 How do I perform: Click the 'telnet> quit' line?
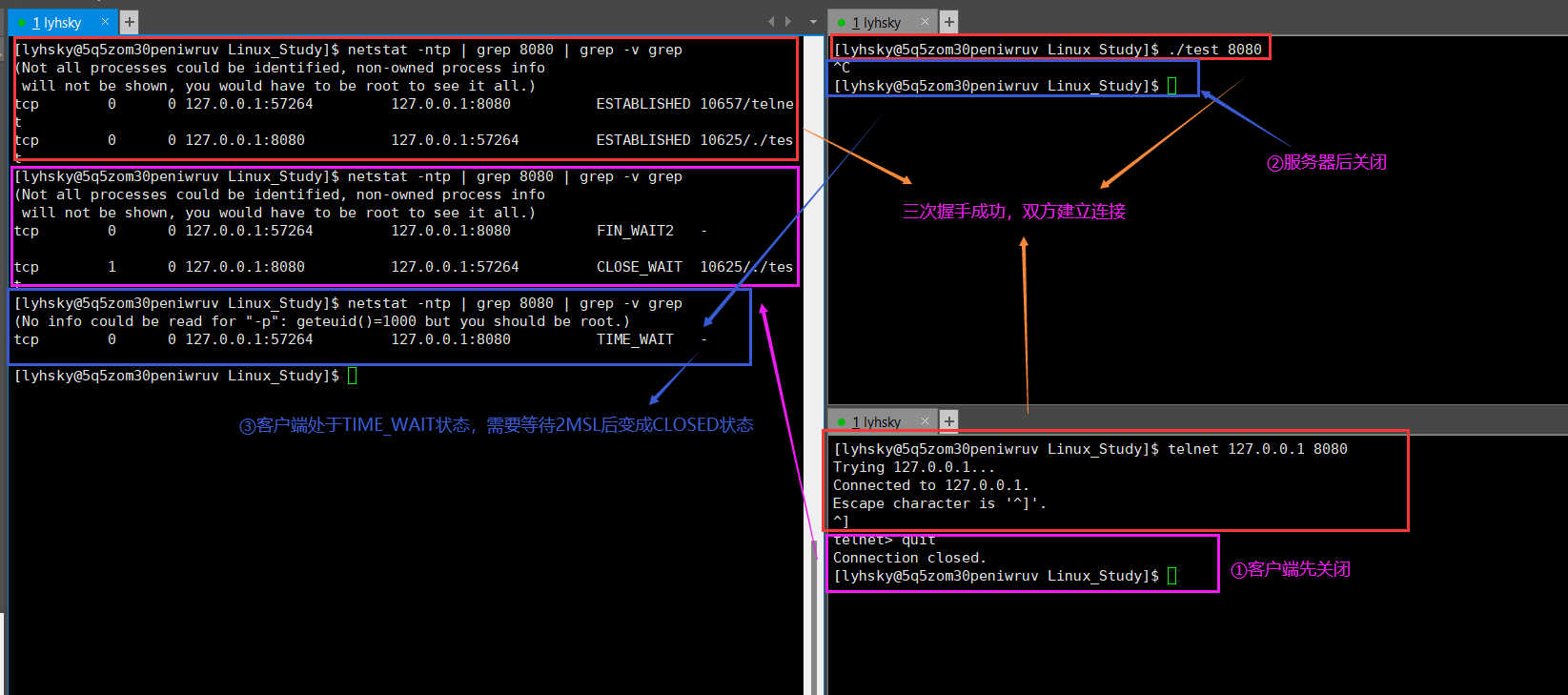pos(885,541)
